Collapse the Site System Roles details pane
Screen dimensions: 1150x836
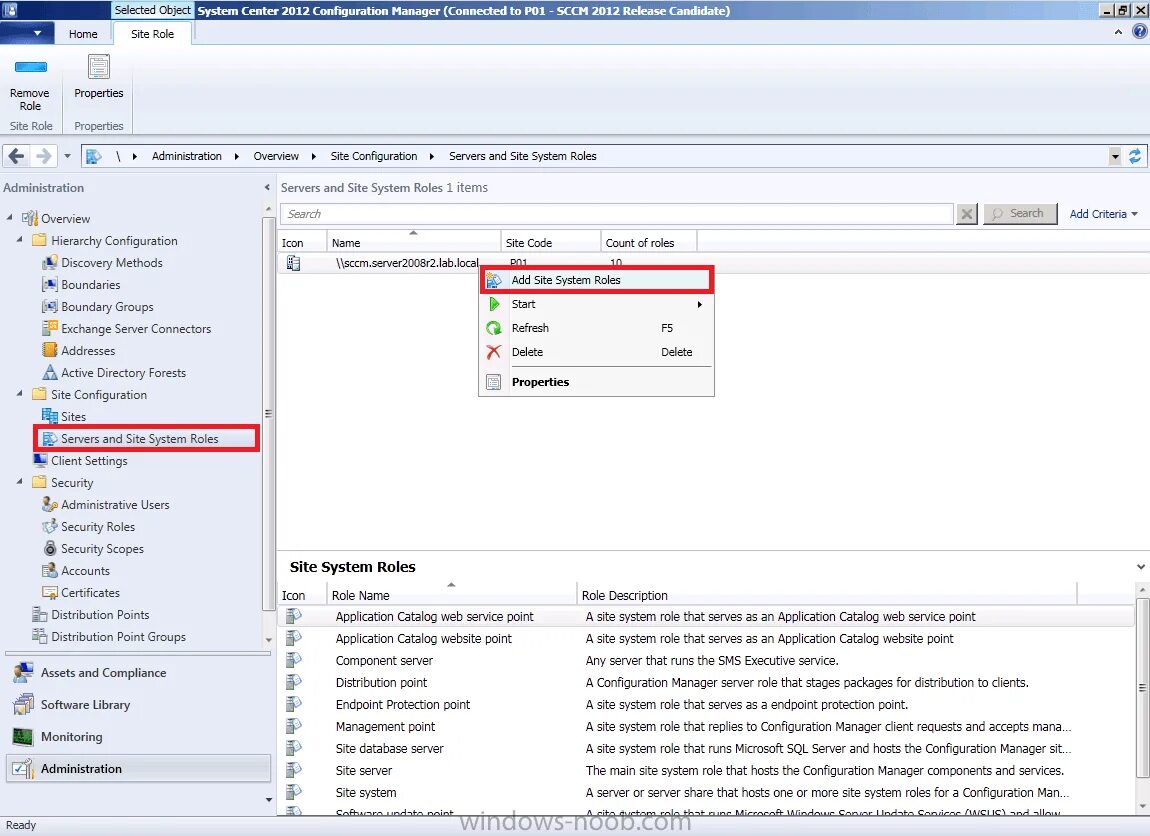point(1140,567)
